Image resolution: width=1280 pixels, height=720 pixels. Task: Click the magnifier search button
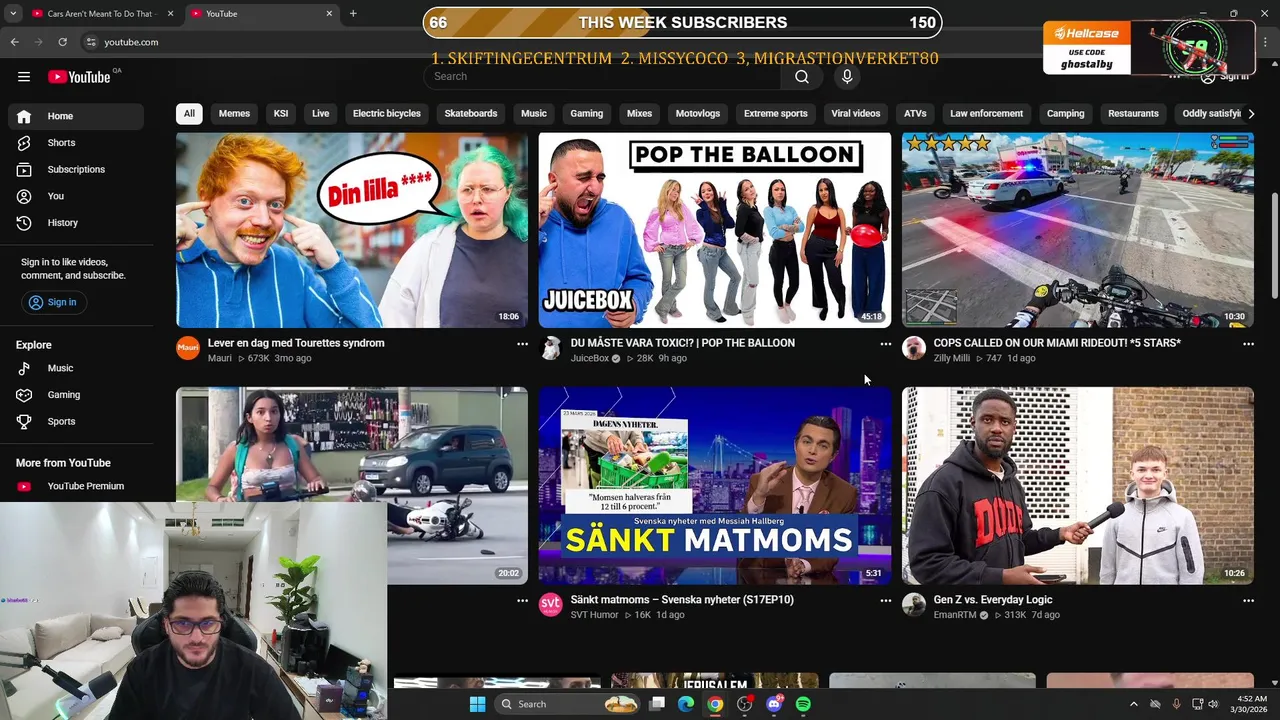tap(802, 77)
